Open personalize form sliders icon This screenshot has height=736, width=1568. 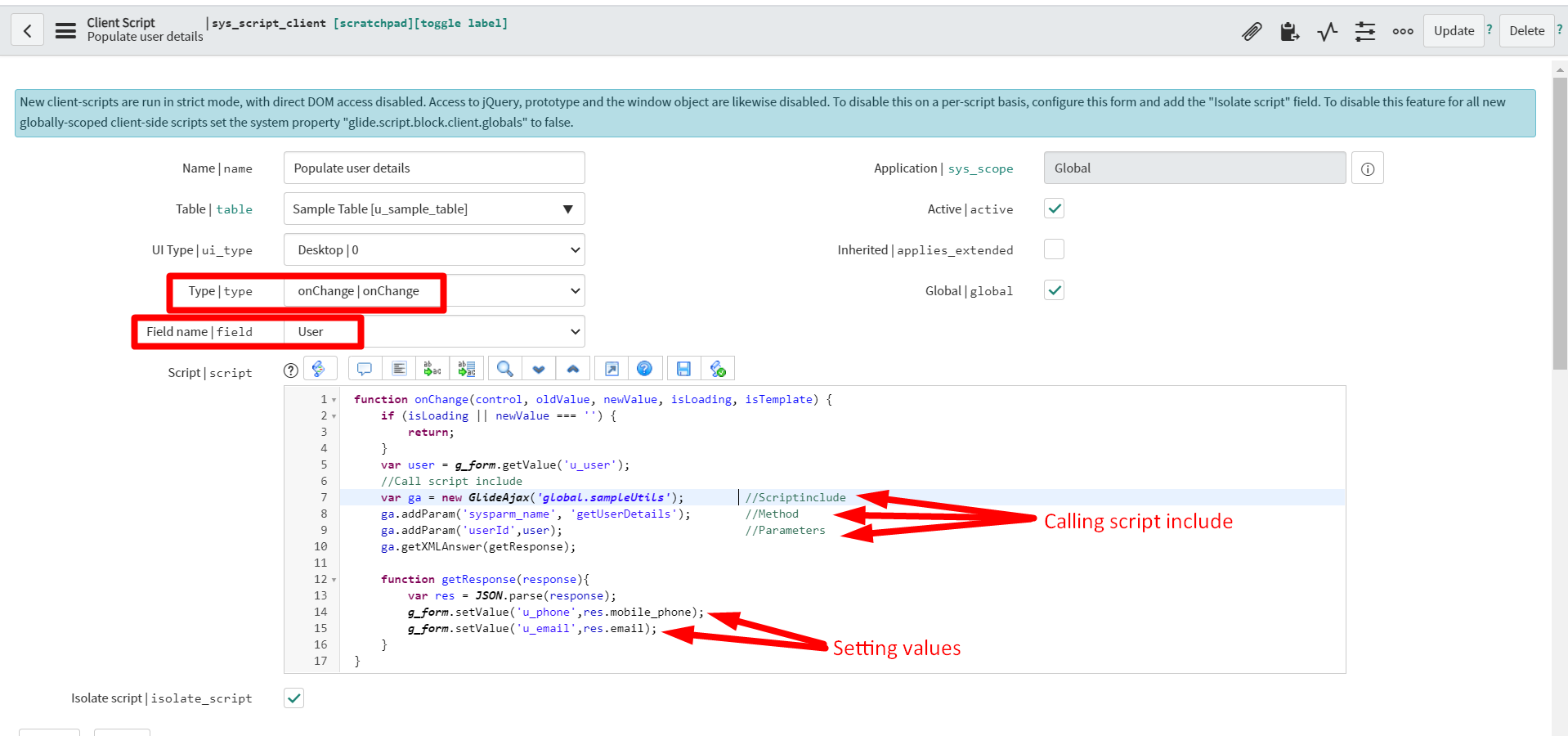1364,31
